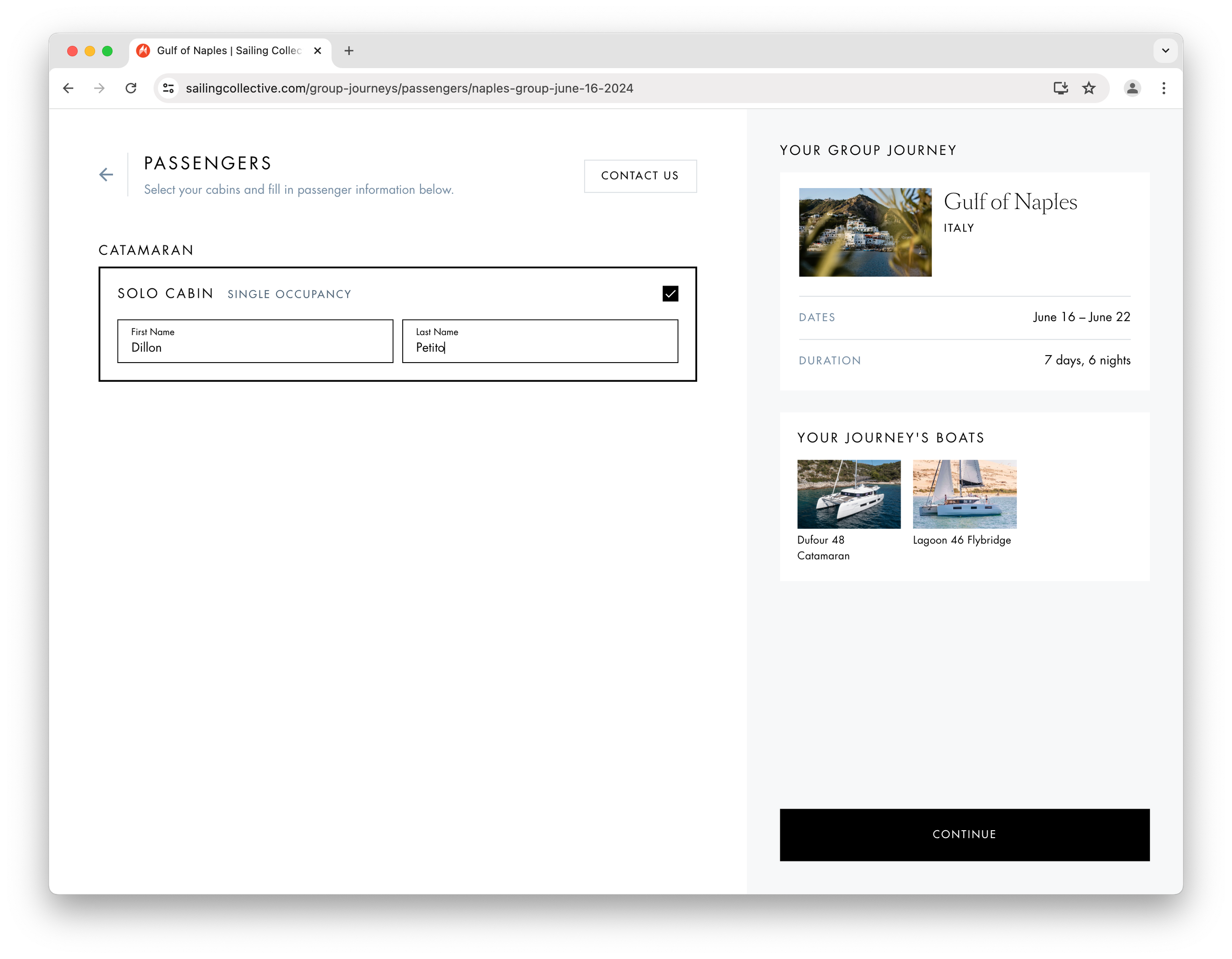Open the browser profile icon
The width and height of the screenshot is (1232, 959).
click(1132, 88)
